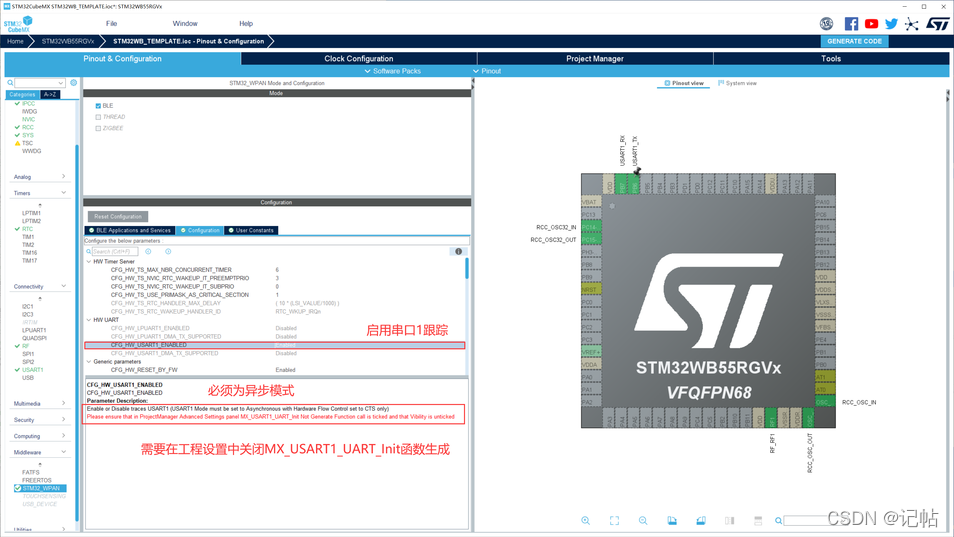This screenshot has width=954, height=537.
Task: Open the ST community badge icon
Action: [x=826, y=24]
